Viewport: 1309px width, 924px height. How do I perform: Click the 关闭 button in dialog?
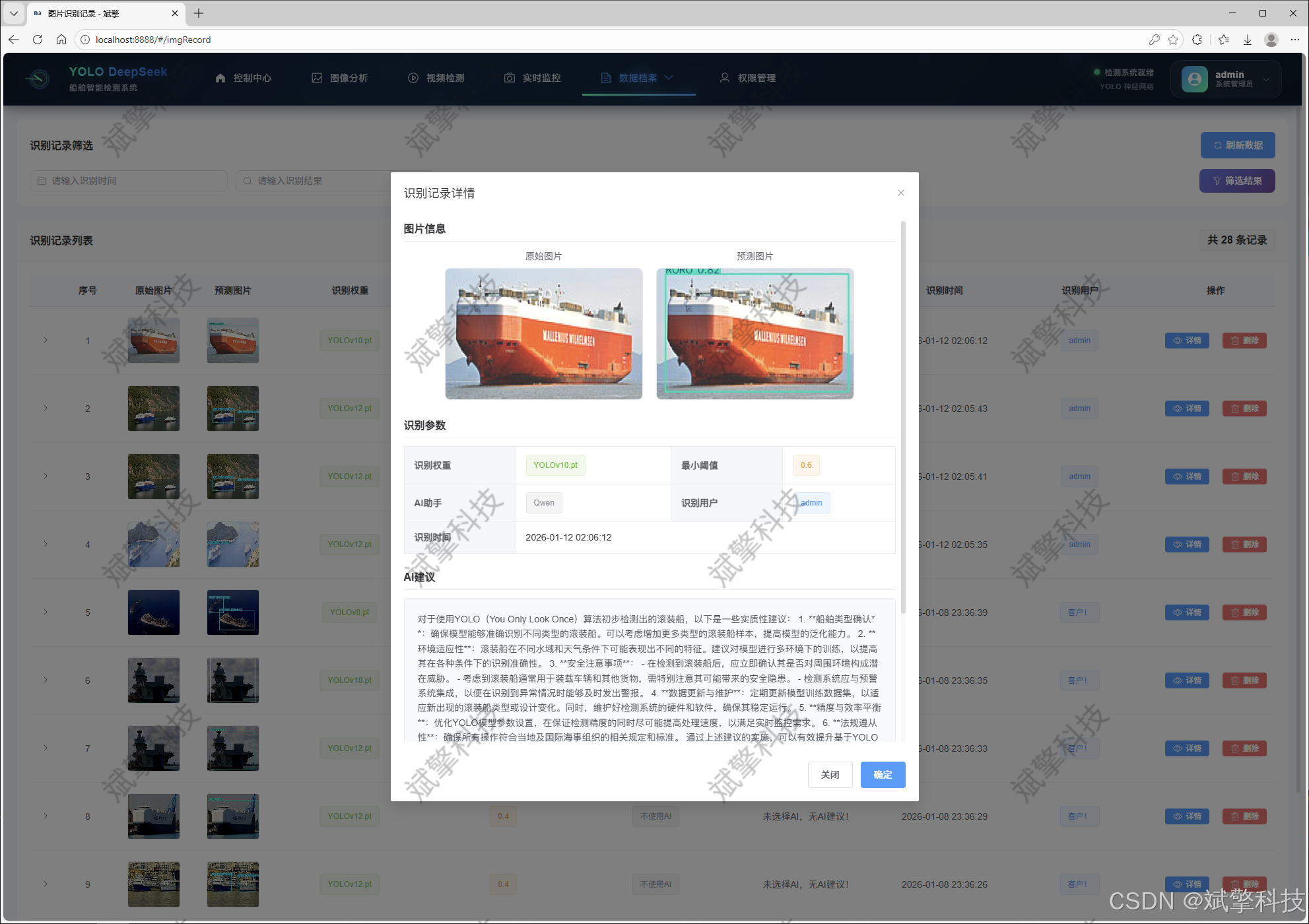830,775
